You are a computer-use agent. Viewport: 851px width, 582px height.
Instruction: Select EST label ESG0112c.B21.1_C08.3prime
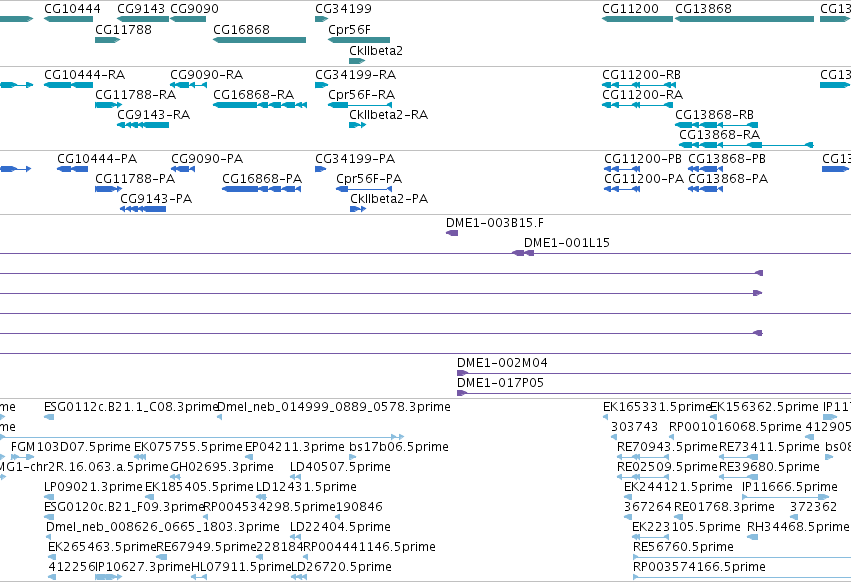(x=131, y=407)
